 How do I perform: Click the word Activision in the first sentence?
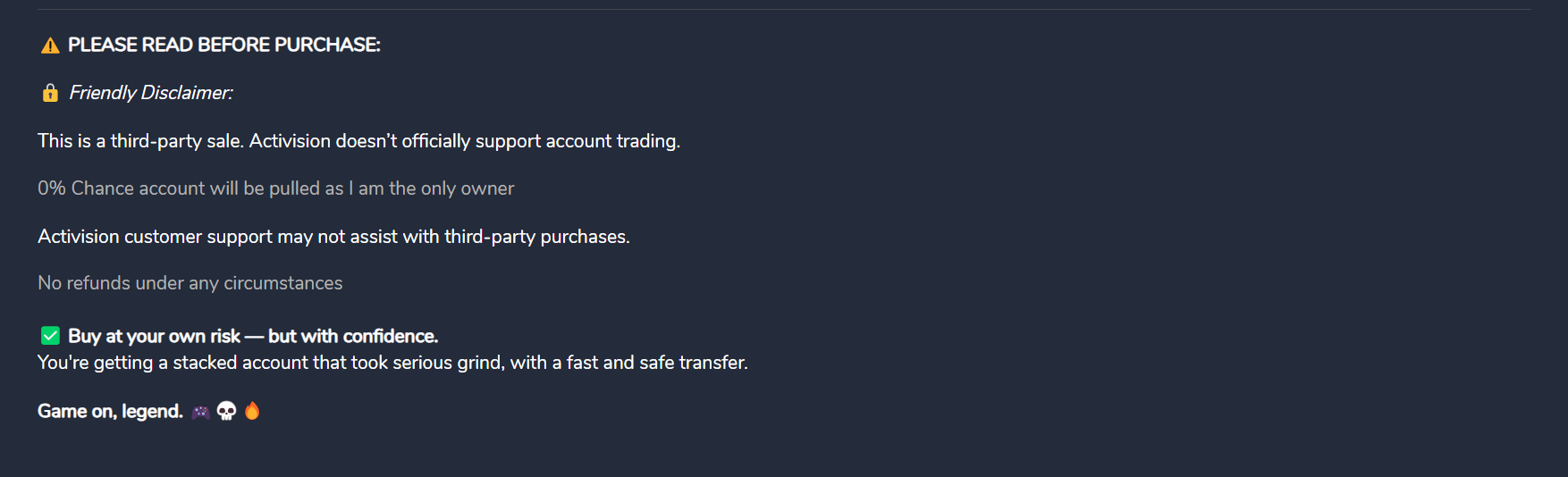(290, 141)
